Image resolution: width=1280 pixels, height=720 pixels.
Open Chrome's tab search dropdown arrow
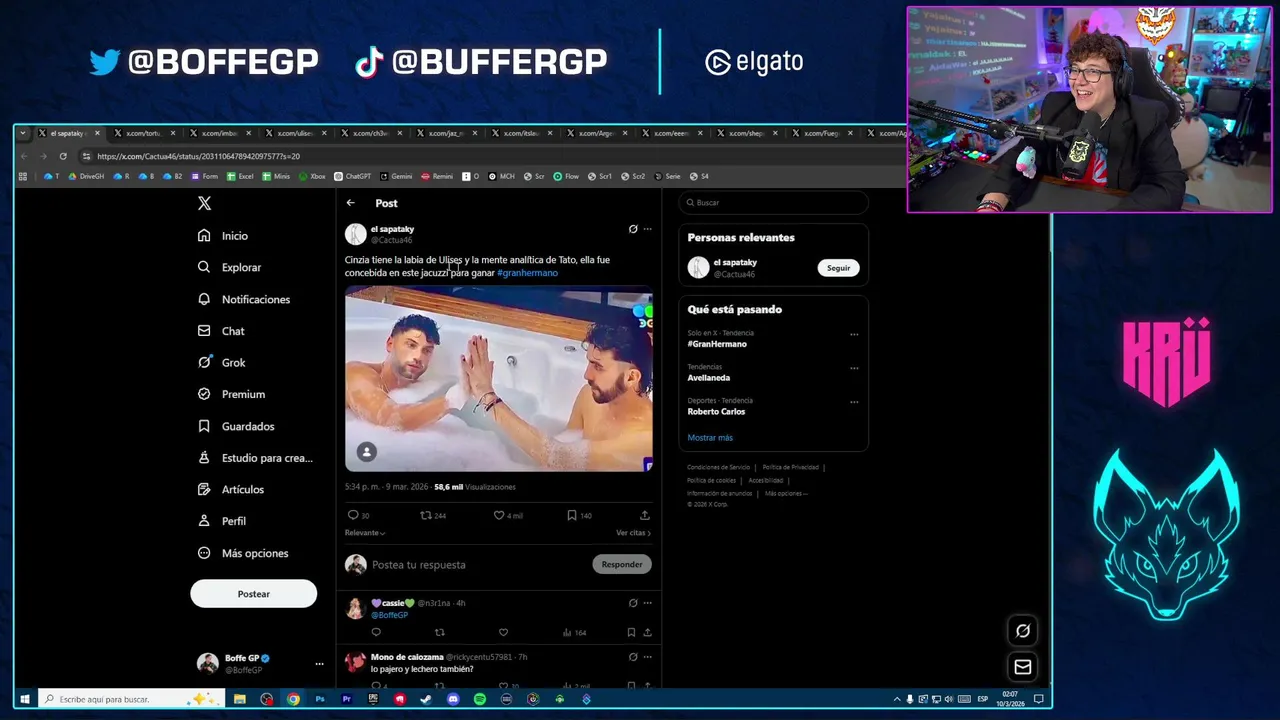tap(23, 133)
